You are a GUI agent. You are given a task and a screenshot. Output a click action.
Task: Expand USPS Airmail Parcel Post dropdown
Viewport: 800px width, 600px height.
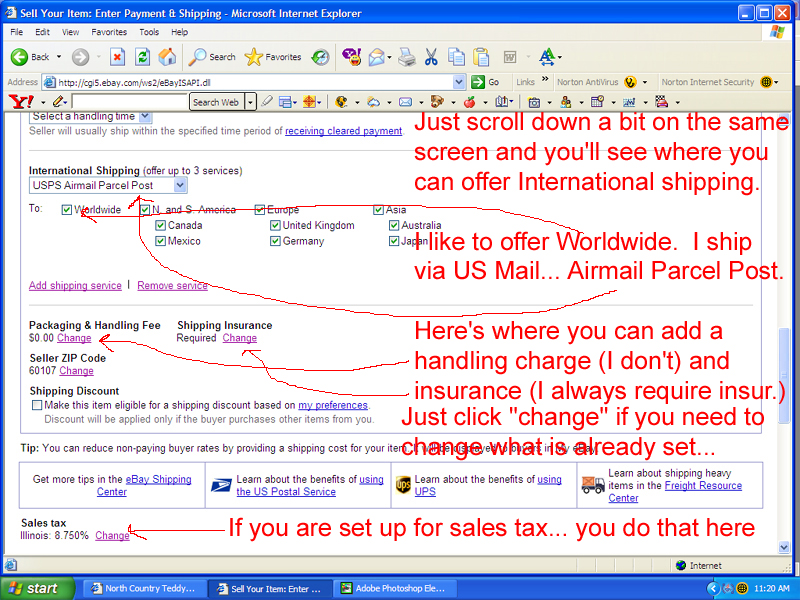point(180,185)
